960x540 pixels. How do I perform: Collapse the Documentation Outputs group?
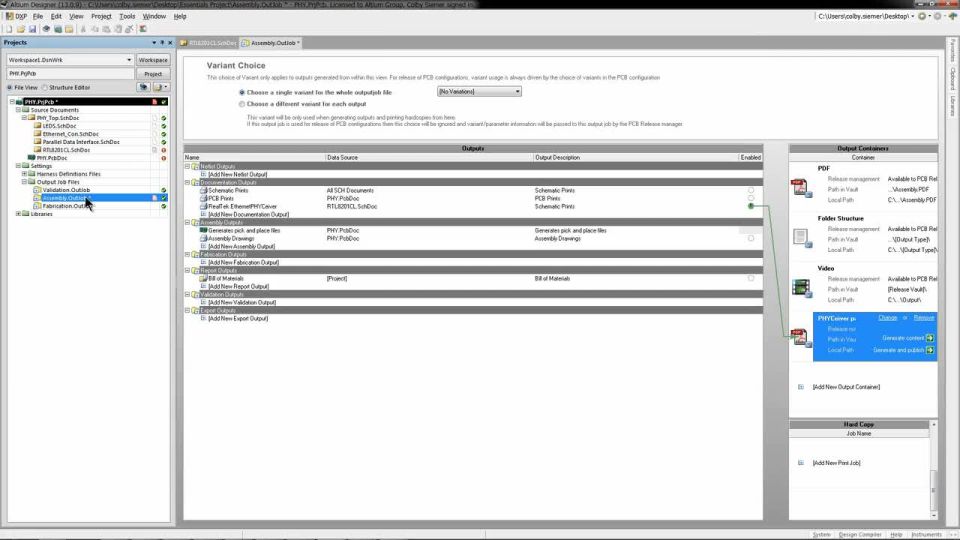pyautogui.click(x=187, y=182)
